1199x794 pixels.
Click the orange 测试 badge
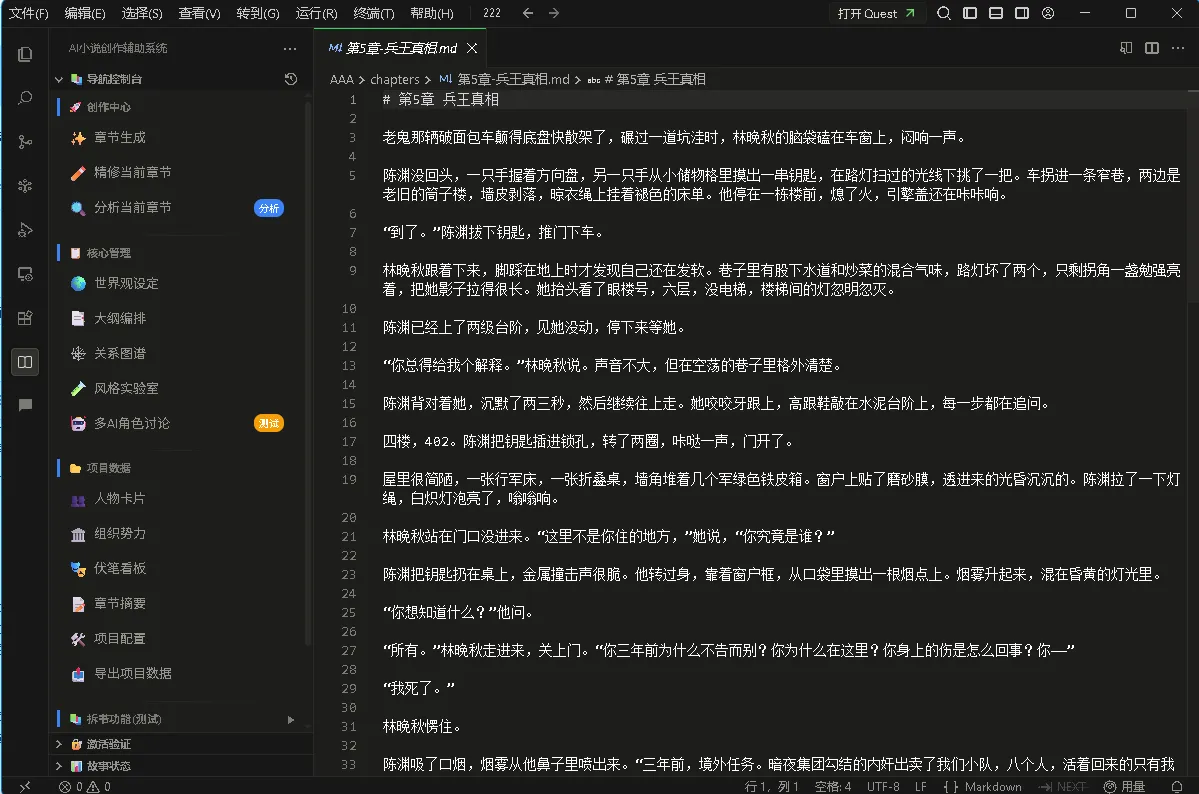[269, 424]
